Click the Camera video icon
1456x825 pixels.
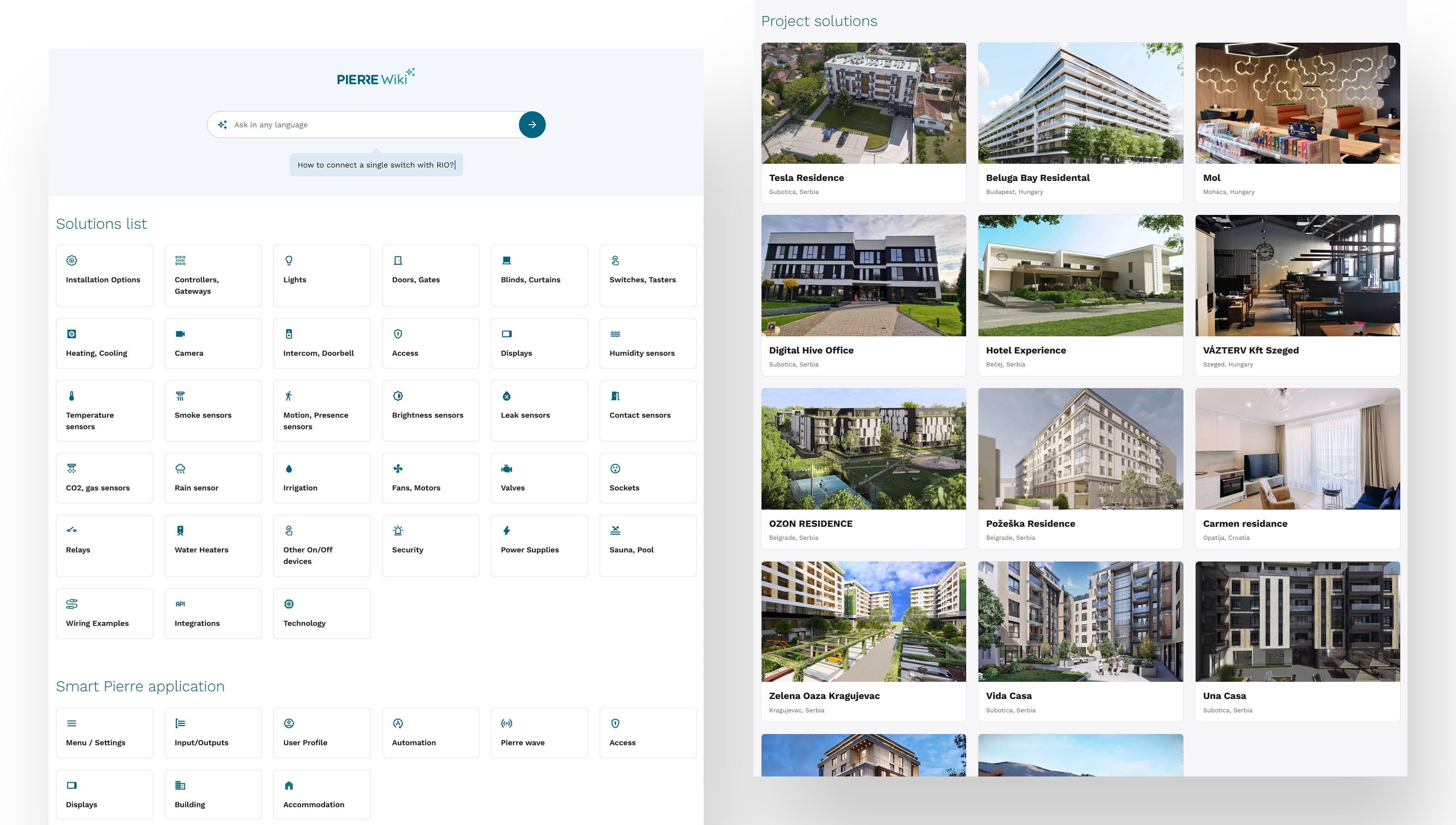[180, 334]
